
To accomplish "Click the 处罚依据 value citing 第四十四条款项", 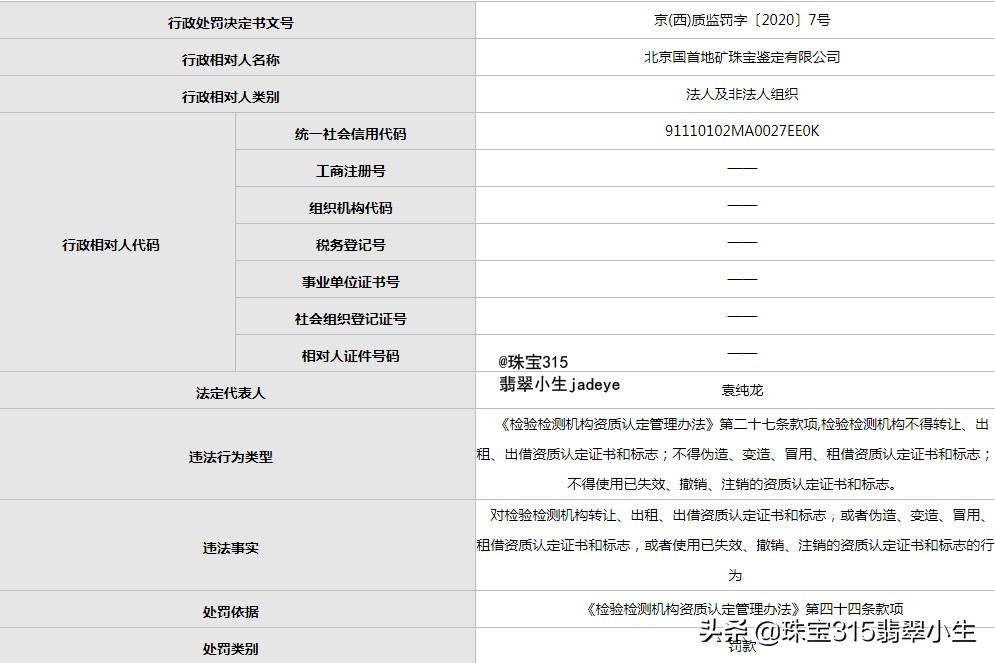I will click(x=738, y=610).
